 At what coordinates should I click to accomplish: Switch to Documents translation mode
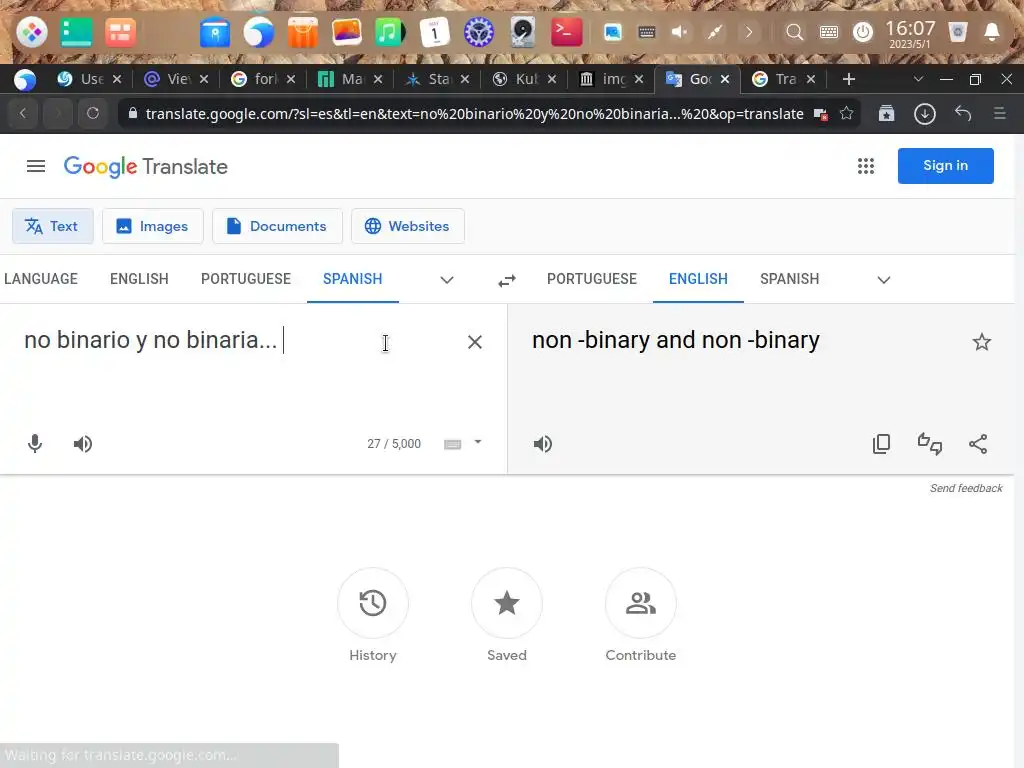[x=277, y=226]
